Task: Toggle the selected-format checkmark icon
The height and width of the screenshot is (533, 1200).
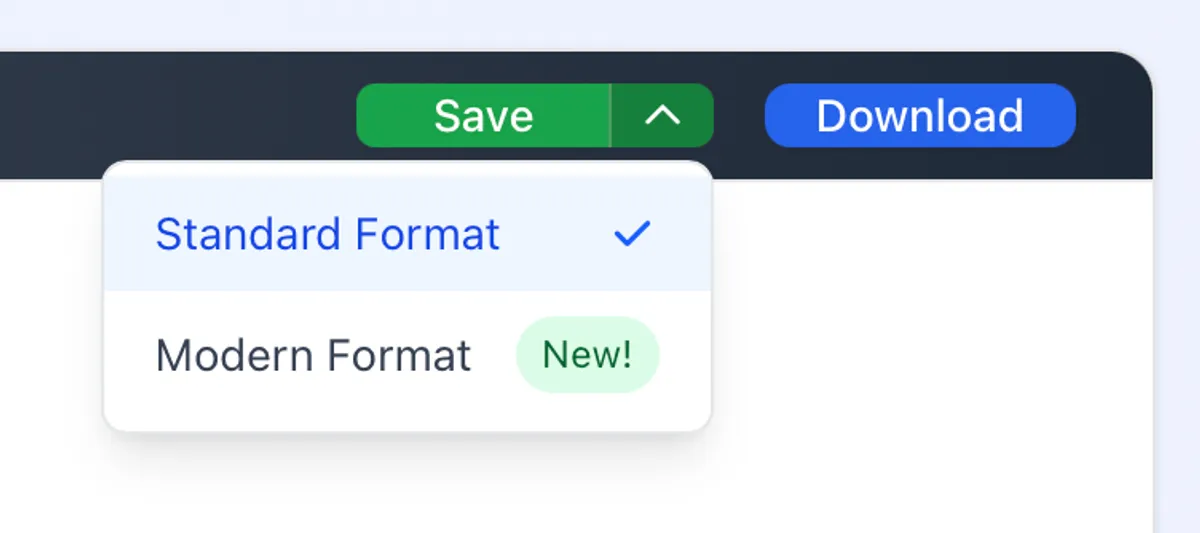Action: coord(632,235)
